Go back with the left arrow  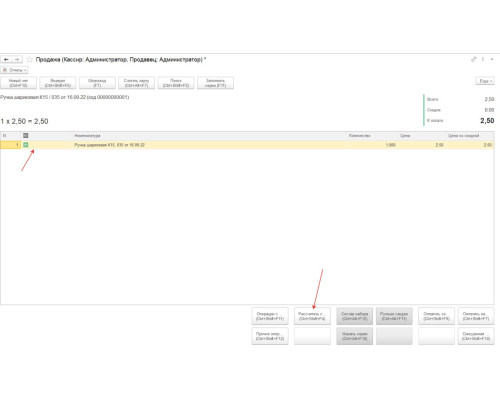point(6,59)
